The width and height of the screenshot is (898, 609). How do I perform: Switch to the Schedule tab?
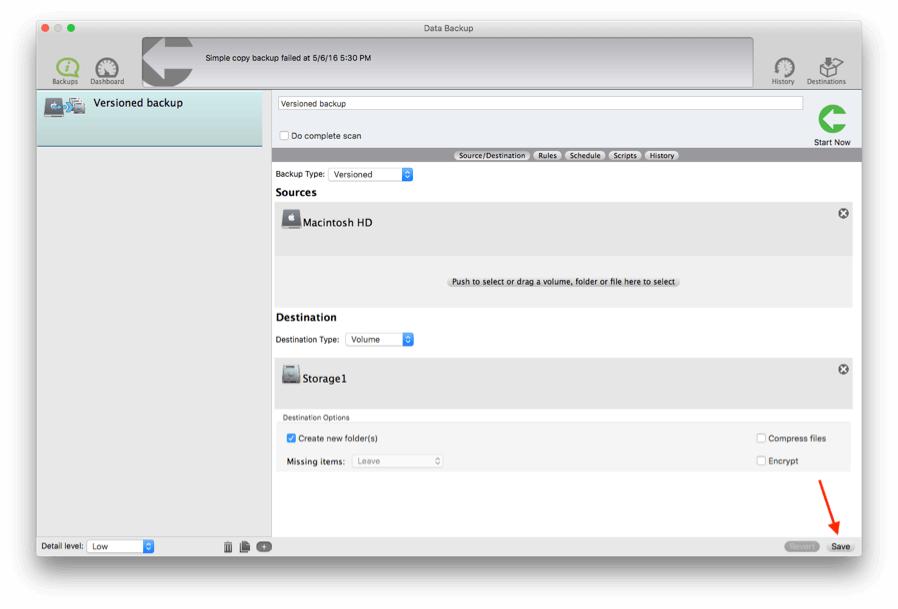583,155
